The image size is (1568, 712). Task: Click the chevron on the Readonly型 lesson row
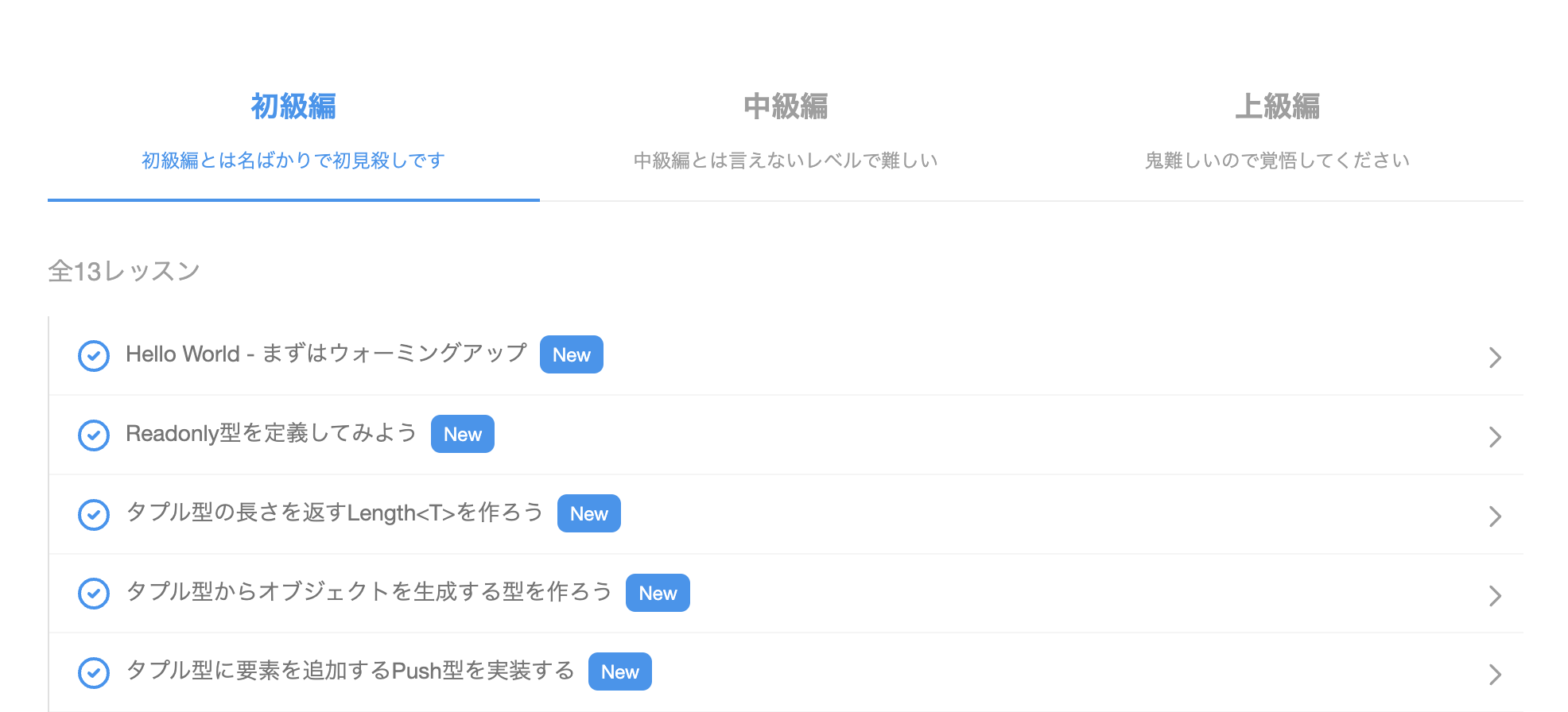tap(1496, 437)
